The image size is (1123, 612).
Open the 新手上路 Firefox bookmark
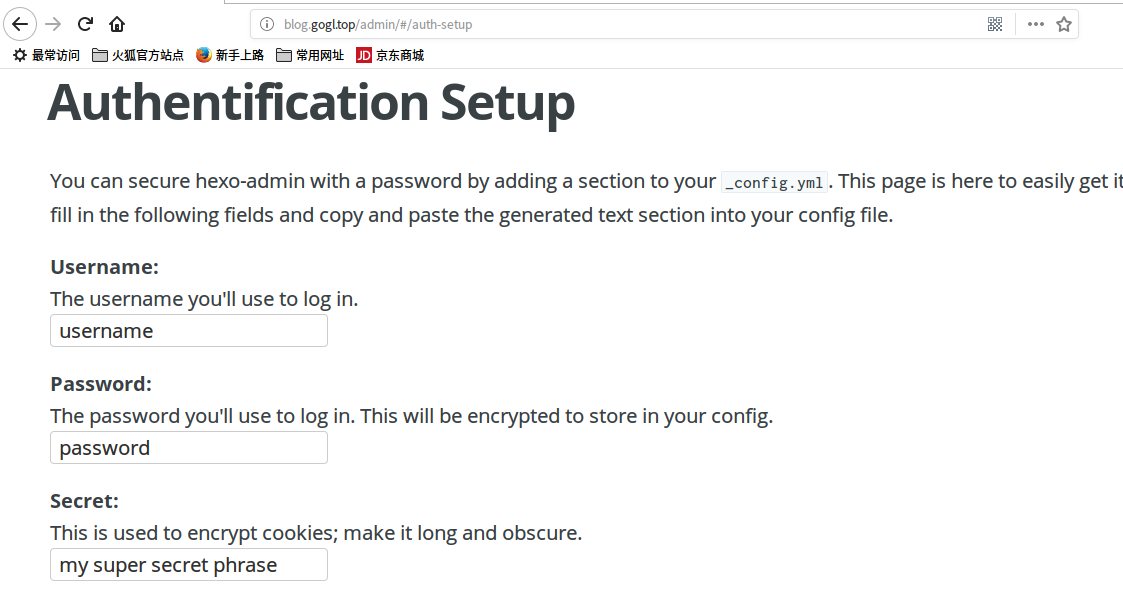tap(230, 55)
